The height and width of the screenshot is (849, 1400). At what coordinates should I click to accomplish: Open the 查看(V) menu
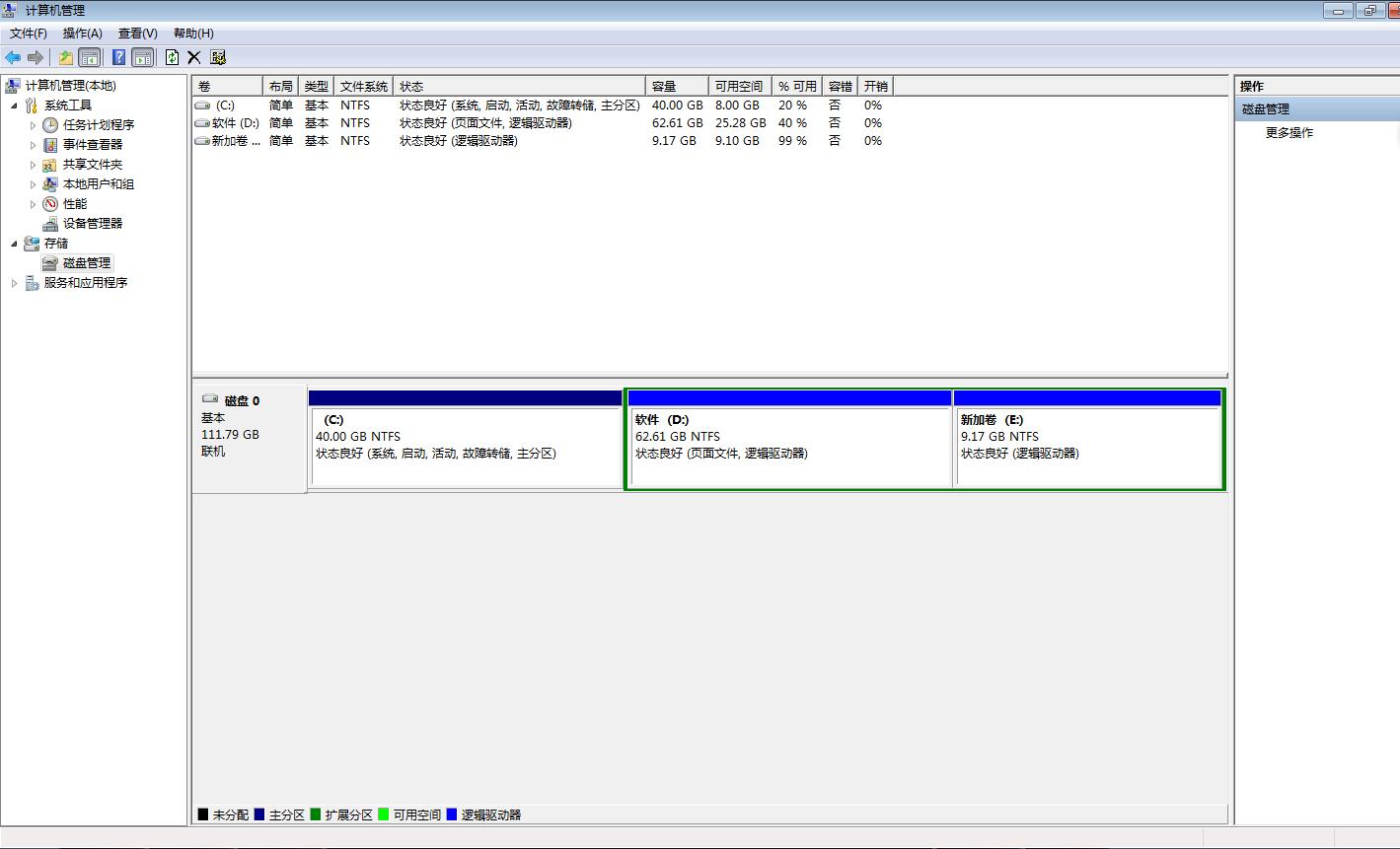(x=138, y=34)
